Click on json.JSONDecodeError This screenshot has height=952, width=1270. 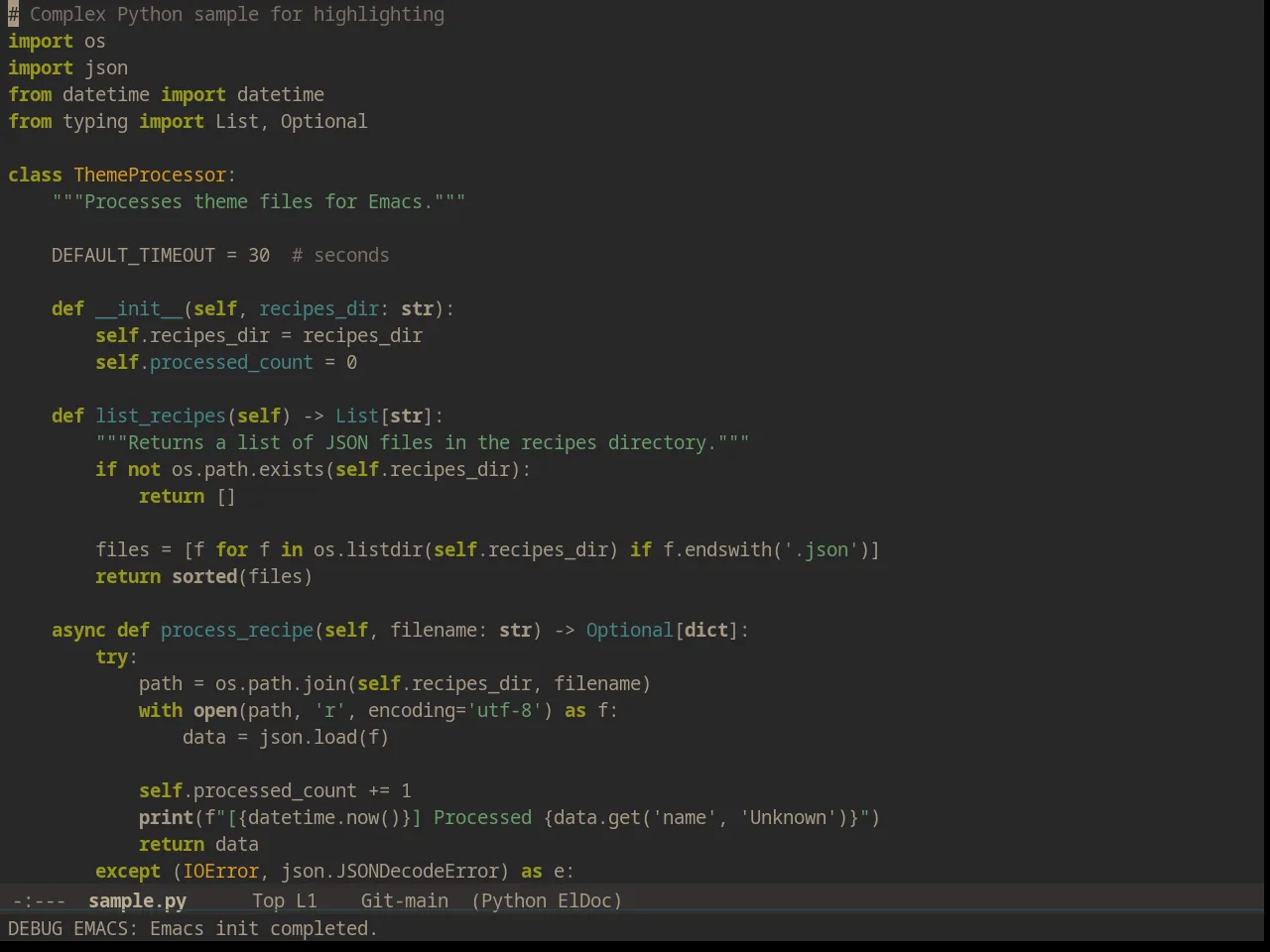tap(389, 871)
